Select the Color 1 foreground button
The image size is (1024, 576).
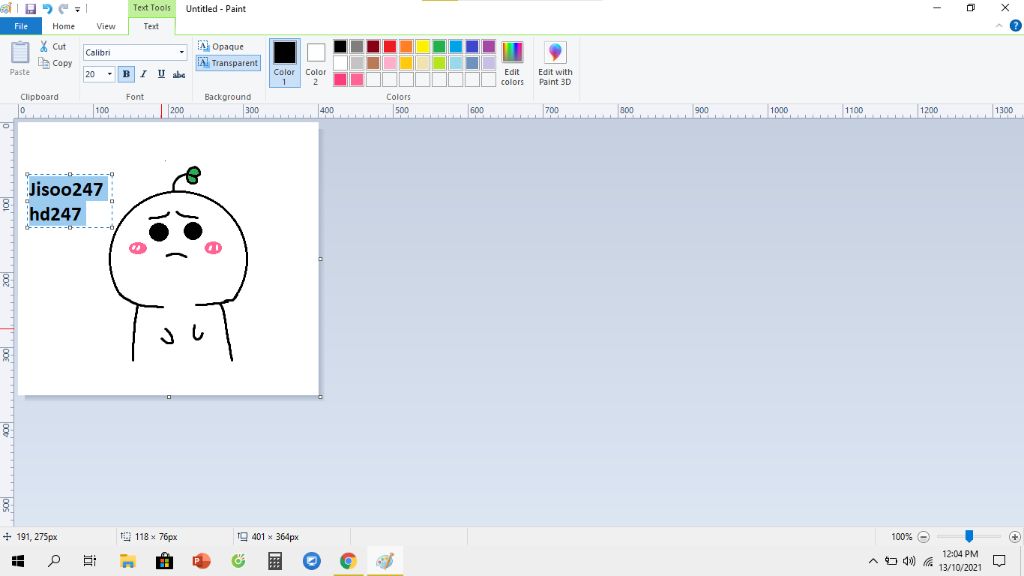point(284,63)
